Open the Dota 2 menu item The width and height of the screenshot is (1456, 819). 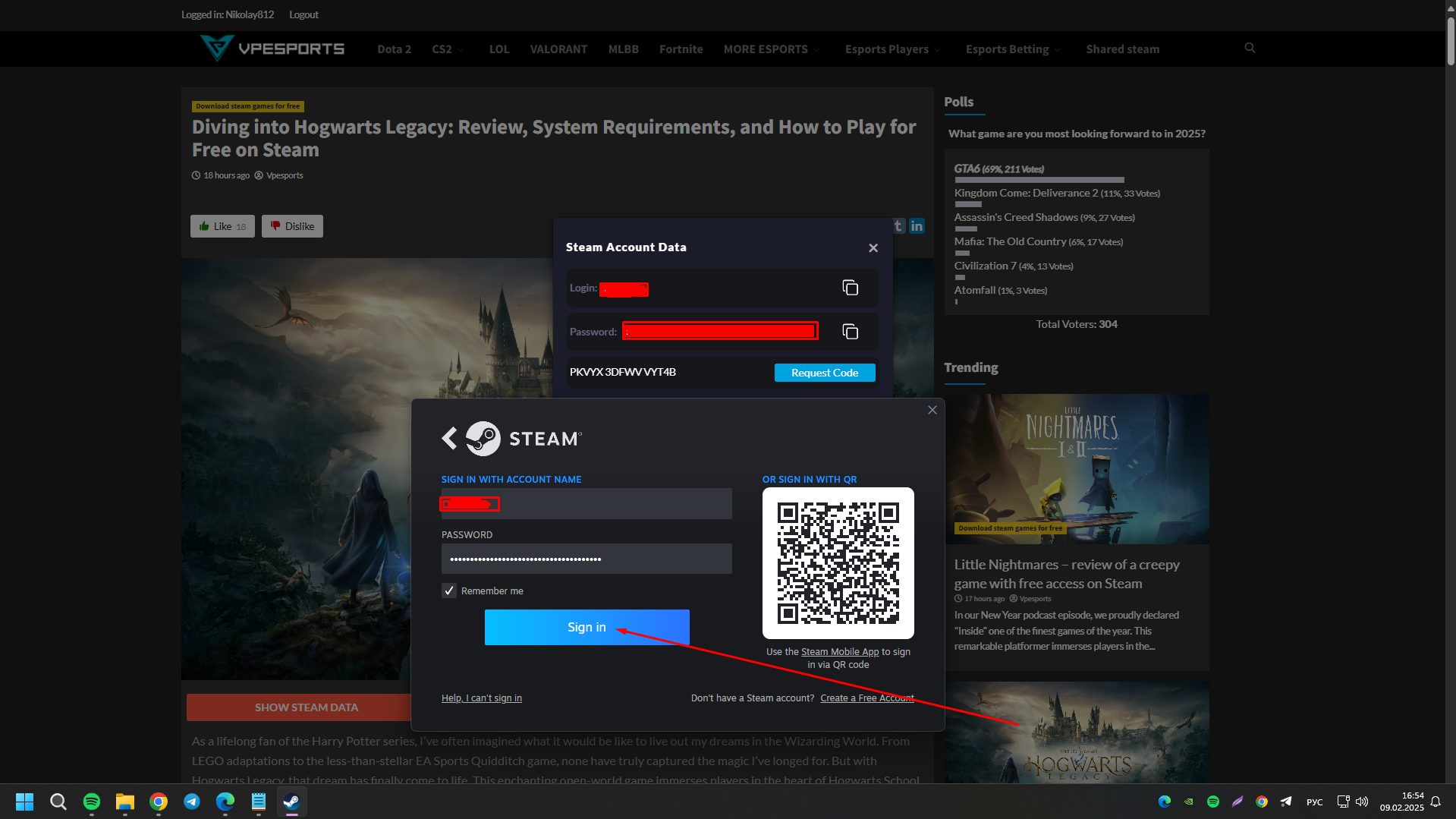click(x=395, y=49)
